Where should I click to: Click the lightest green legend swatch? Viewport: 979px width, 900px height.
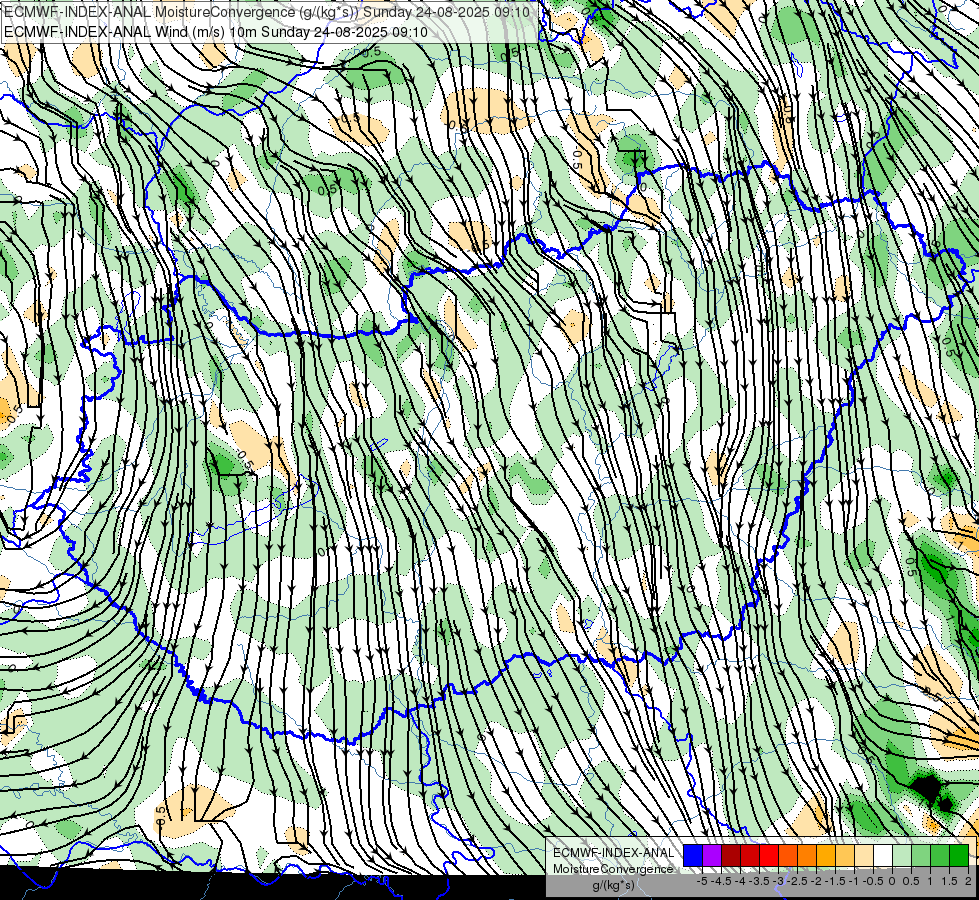[902, 856]
